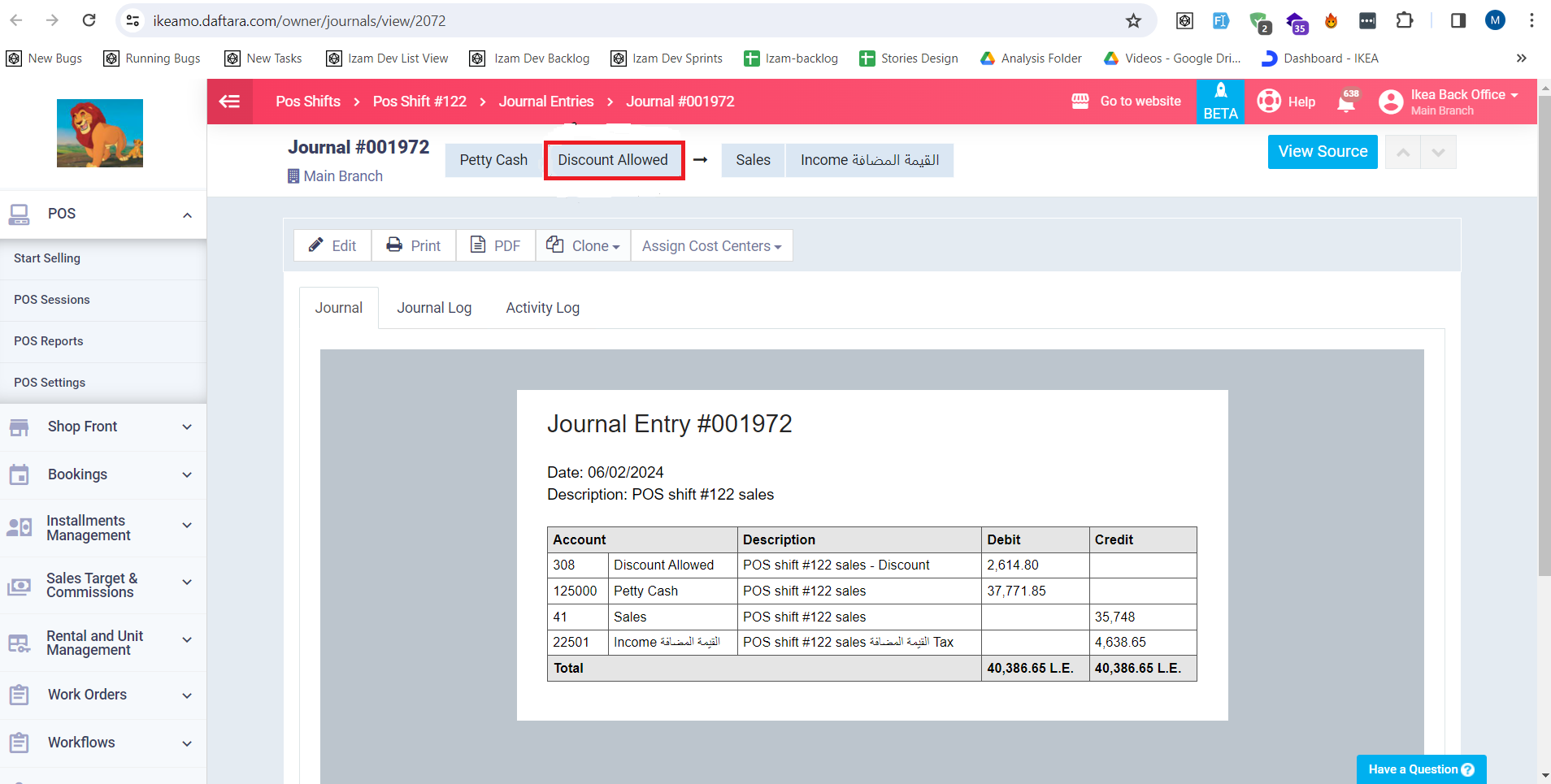Open the Activity Log tab
This screenshot has width=1551, height=784.
(x=542, y=308)
